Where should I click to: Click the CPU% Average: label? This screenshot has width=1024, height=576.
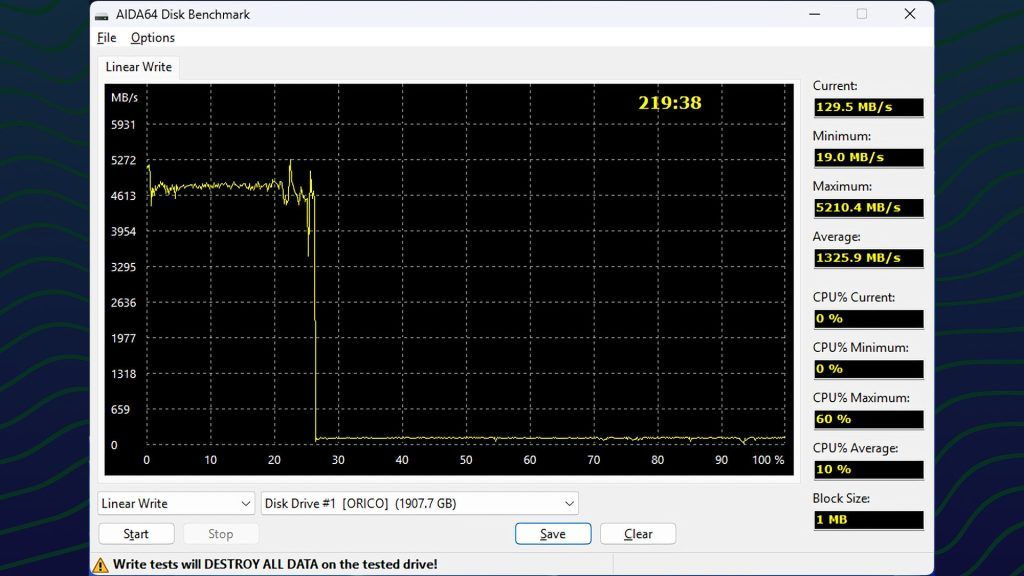(855, 448)
